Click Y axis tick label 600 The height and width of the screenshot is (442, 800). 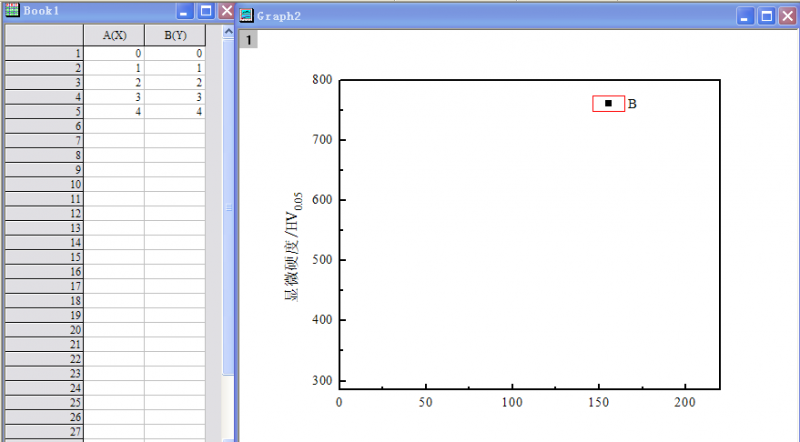point(322,200)
